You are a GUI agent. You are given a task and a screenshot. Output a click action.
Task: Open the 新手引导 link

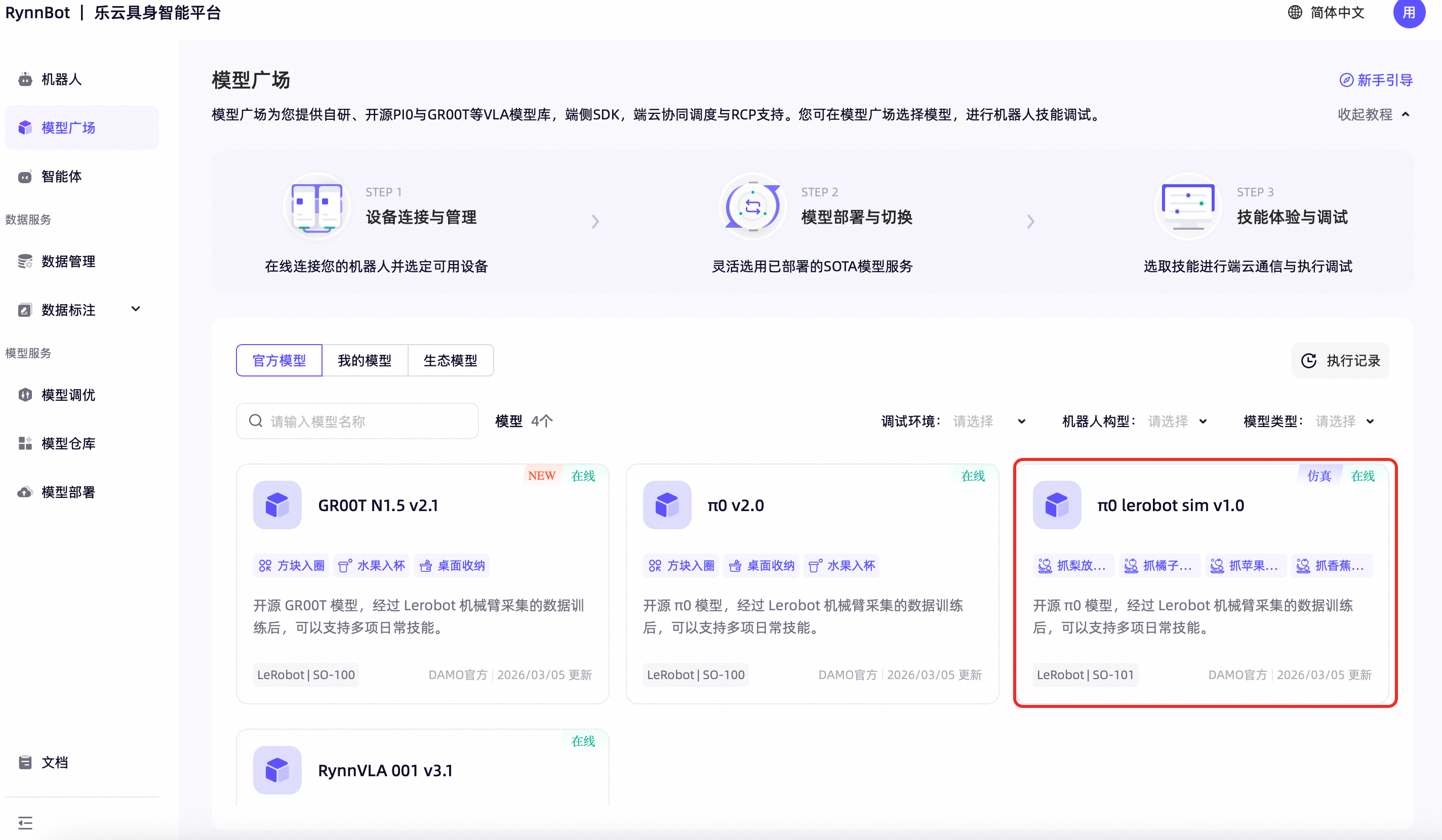(1376, 80)
